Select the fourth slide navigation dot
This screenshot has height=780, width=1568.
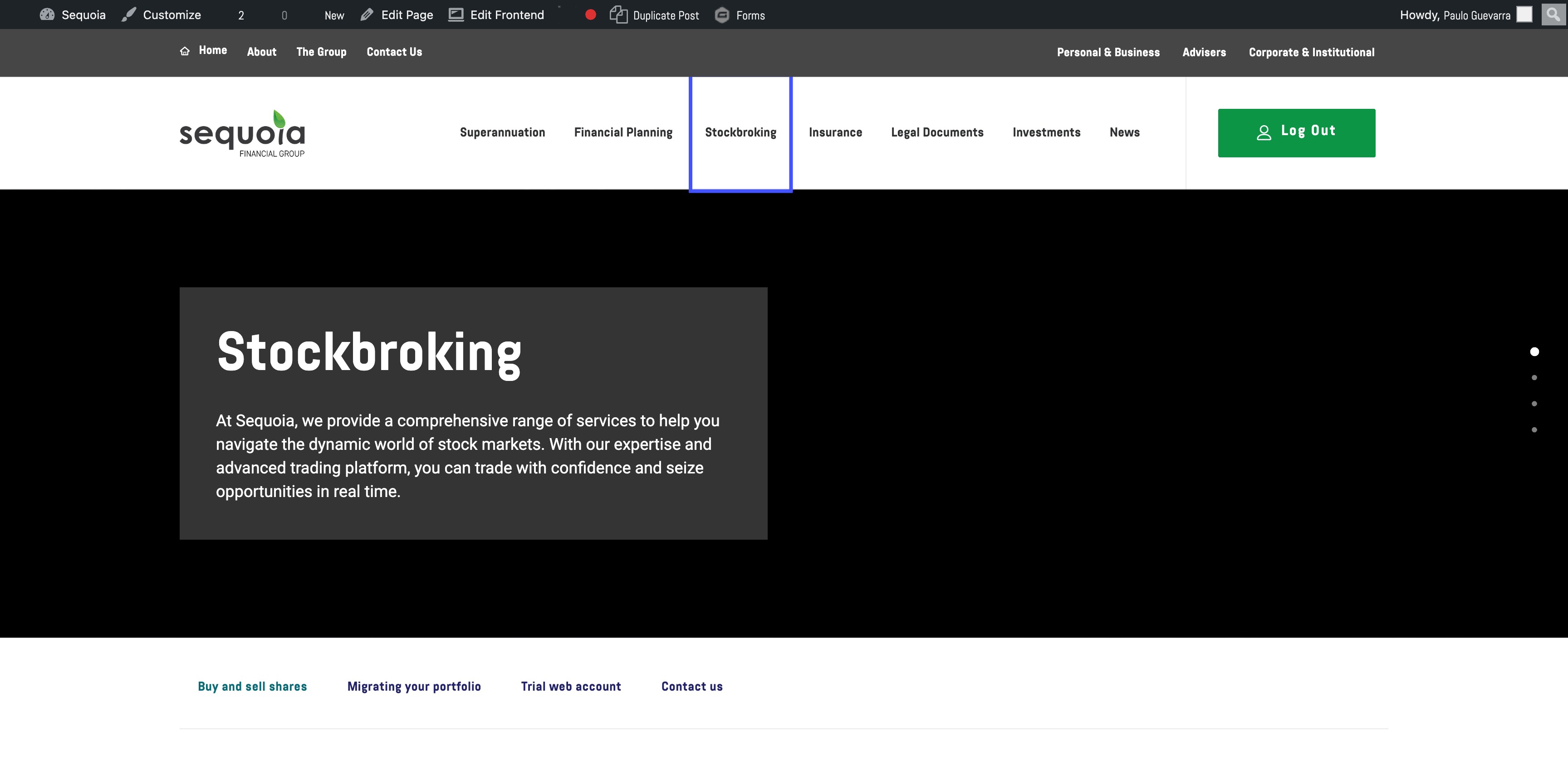1534,430
